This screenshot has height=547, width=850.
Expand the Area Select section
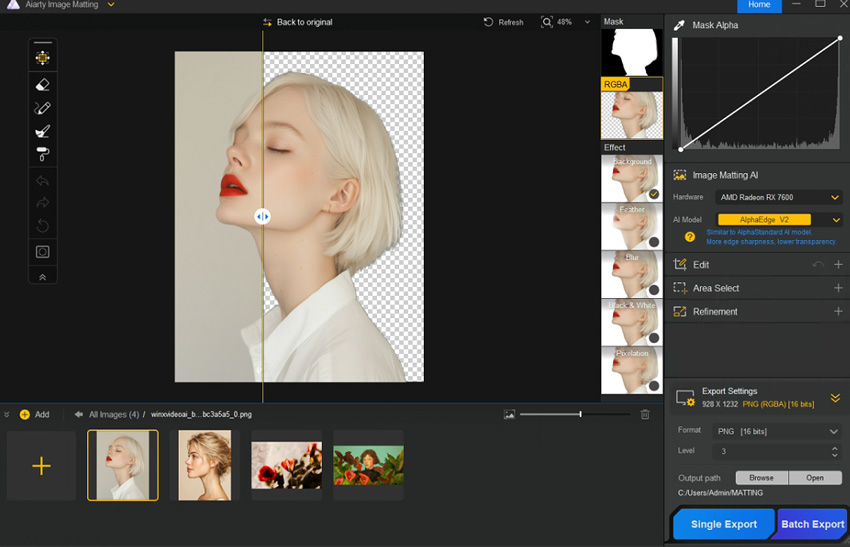coord(838,288)
